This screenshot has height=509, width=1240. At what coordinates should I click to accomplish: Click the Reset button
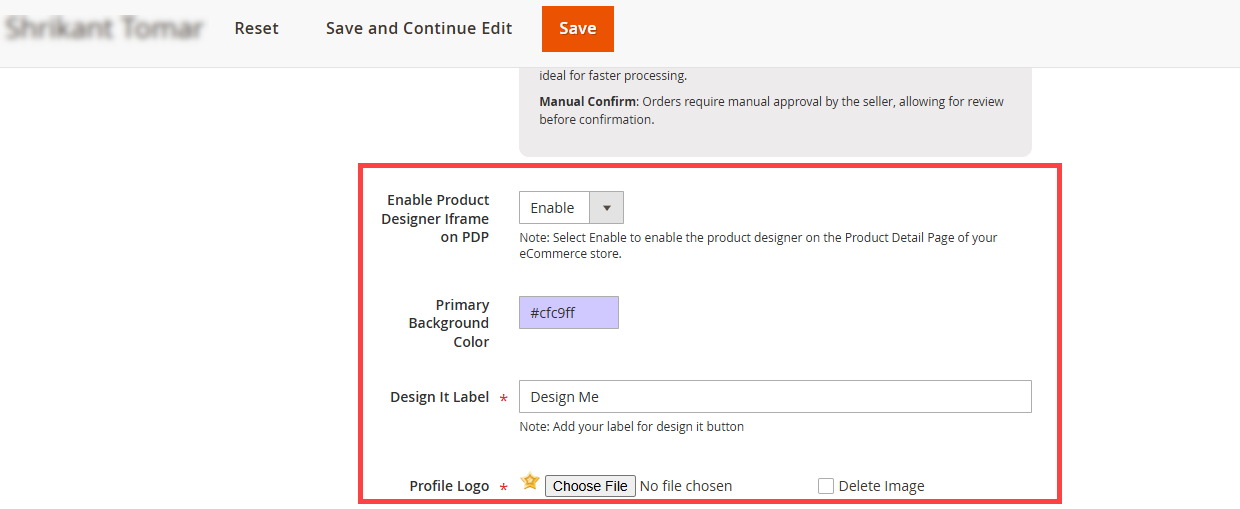257,28
